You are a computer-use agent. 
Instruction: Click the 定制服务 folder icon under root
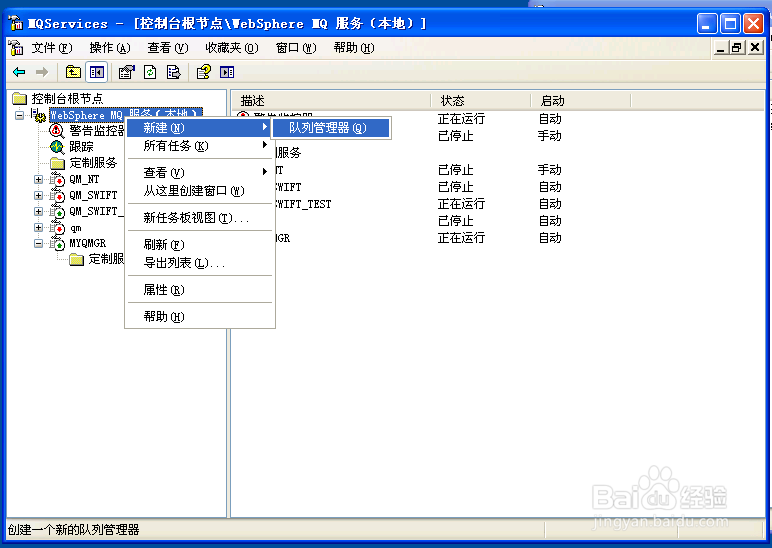[x=57, y=163]
